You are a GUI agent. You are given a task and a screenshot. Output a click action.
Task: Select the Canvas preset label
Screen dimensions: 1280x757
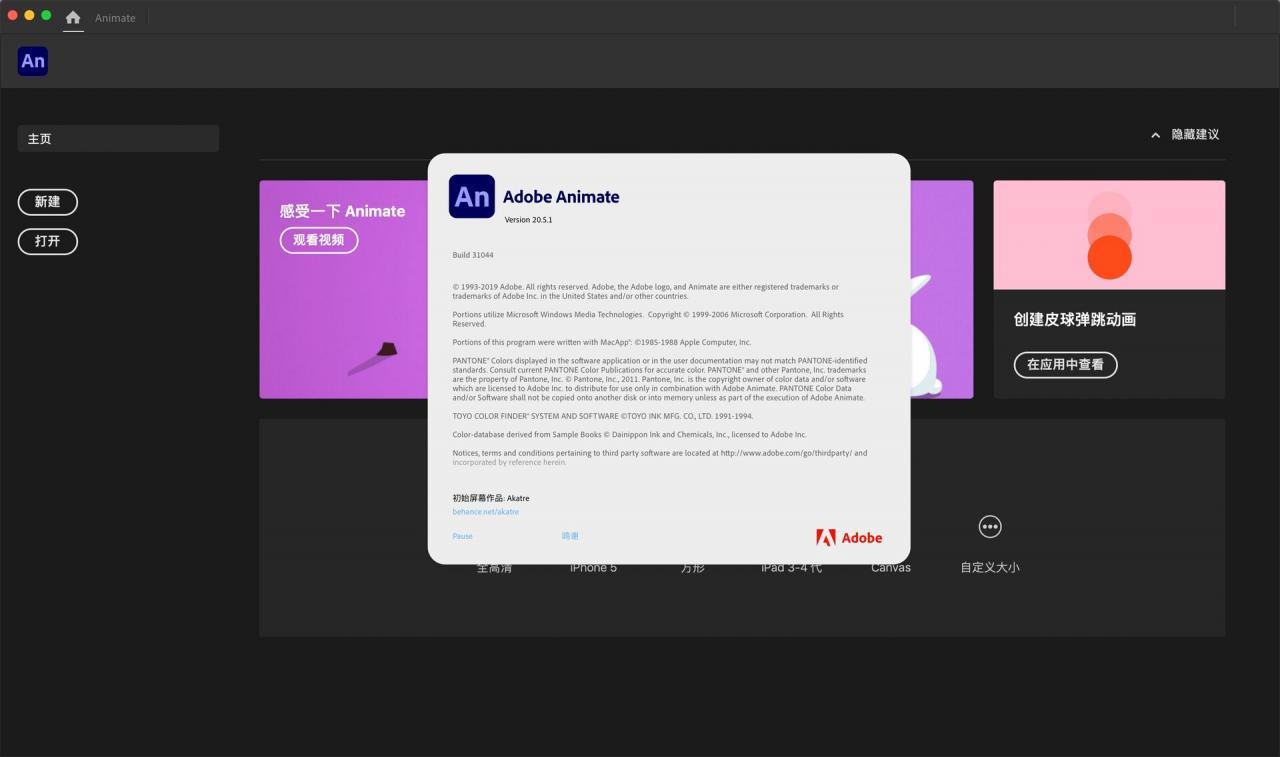(x=891, y=568)
